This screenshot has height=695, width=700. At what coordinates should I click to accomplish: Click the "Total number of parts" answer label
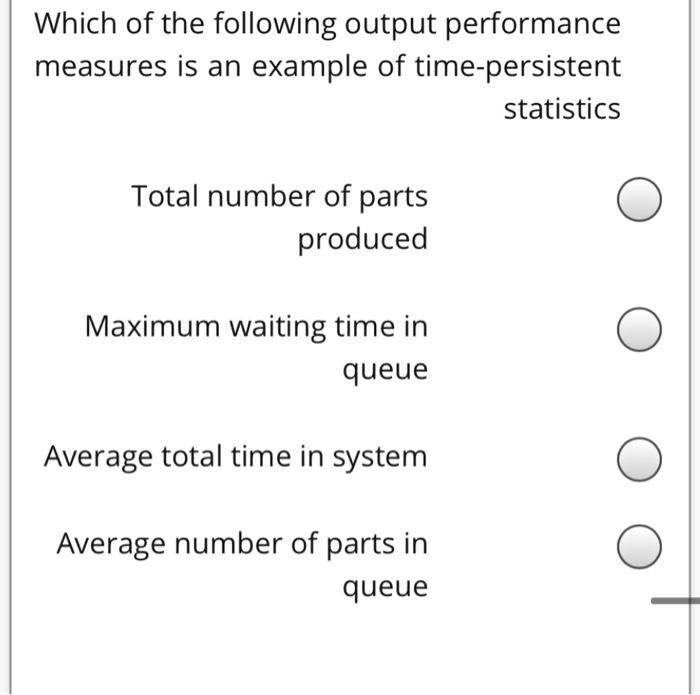279,197
